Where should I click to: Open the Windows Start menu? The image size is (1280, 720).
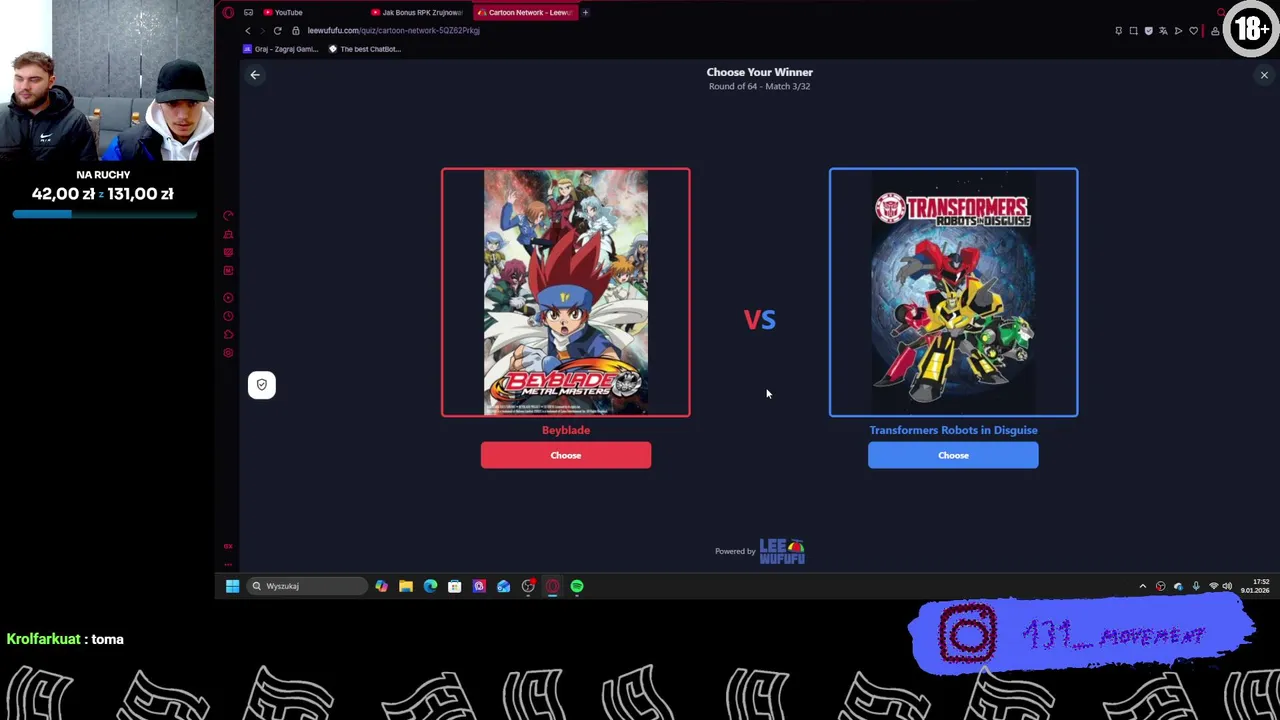point(232,586)
